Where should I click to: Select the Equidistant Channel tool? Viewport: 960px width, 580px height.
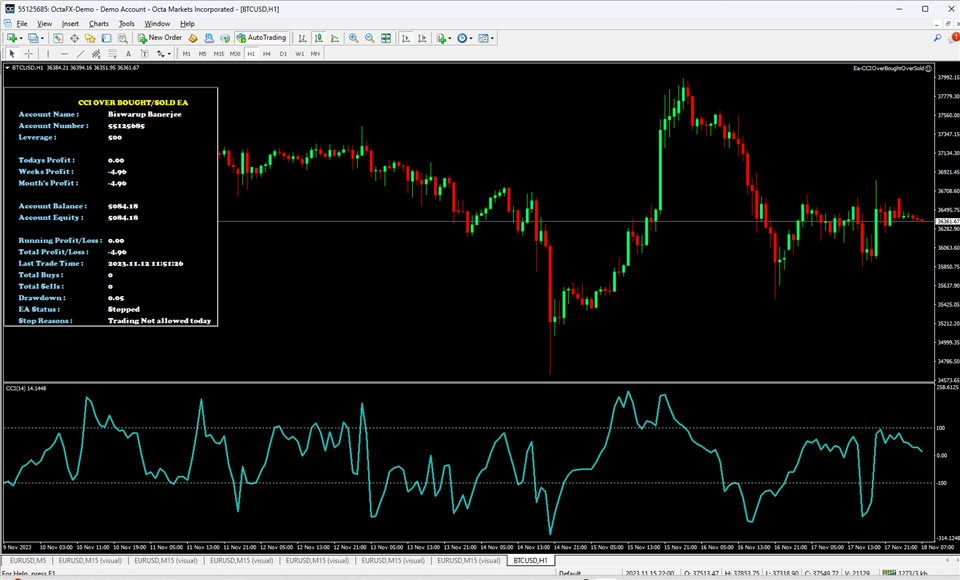pos(96,54)
